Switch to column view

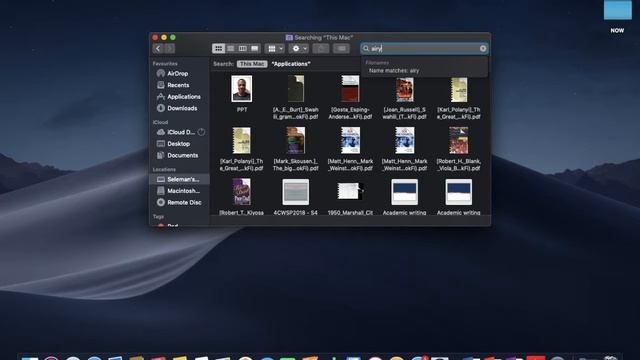tap(242, 49)
